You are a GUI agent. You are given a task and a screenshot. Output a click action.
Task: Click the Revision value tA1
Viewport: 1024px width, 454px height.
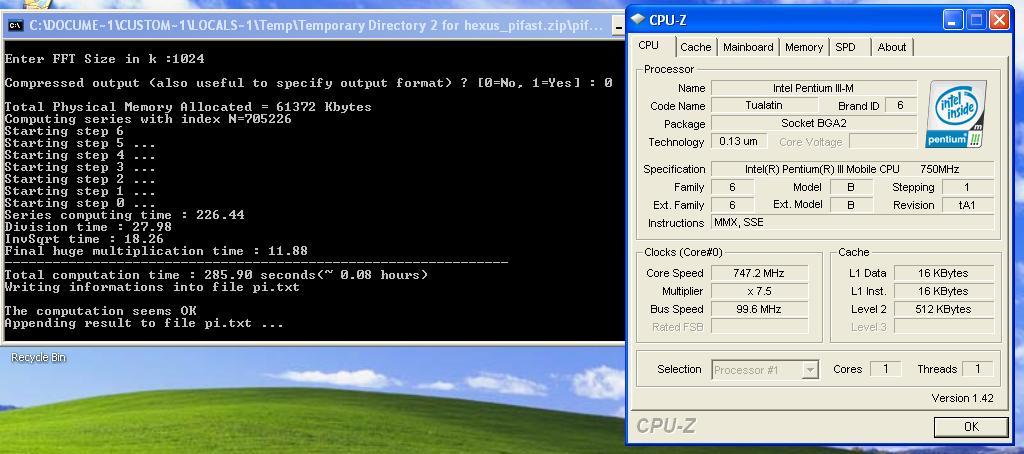967,205
